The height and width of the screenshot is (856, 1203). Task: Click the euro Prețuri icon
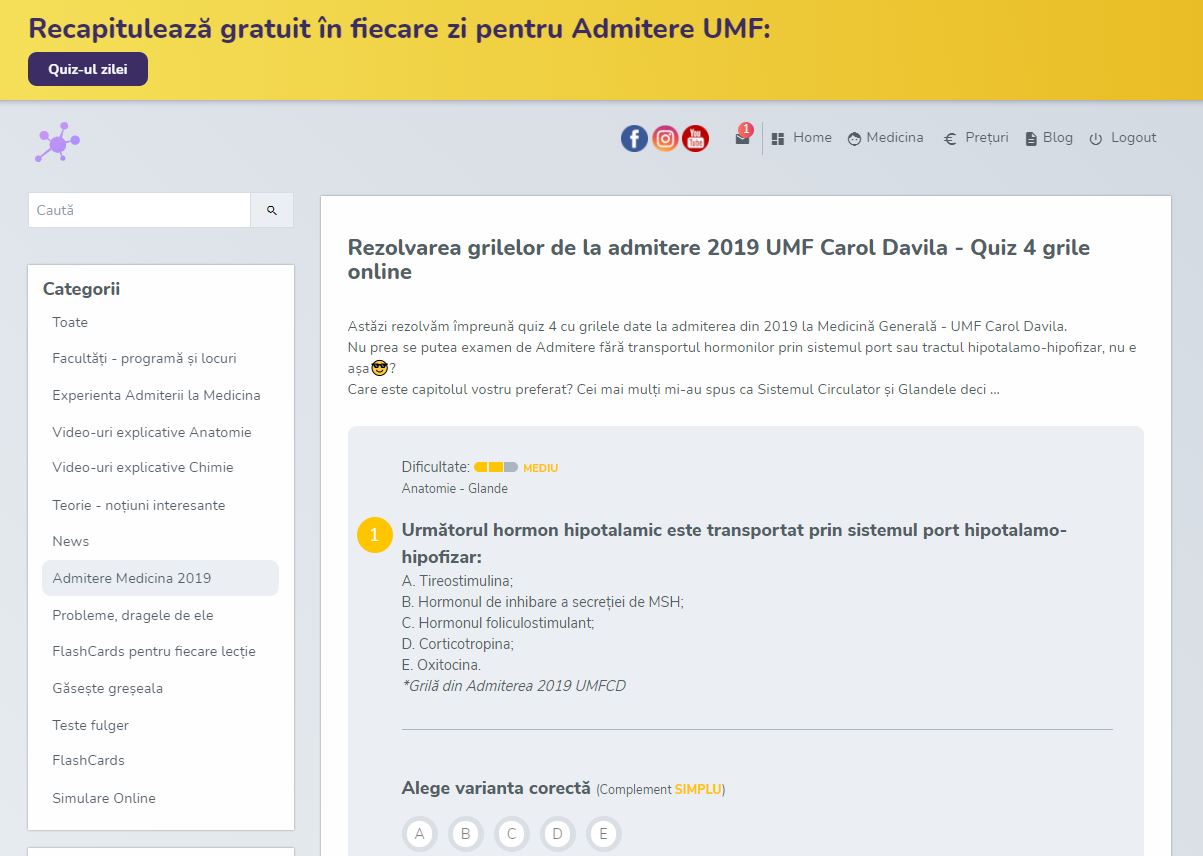(x=950, y=139)
